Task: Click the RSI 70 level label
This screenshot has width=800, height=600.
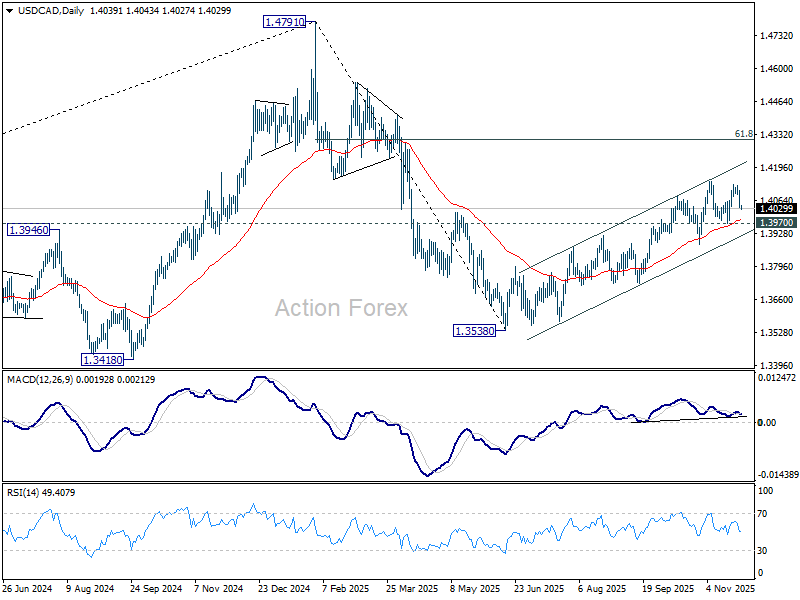Action: point(762,514)
